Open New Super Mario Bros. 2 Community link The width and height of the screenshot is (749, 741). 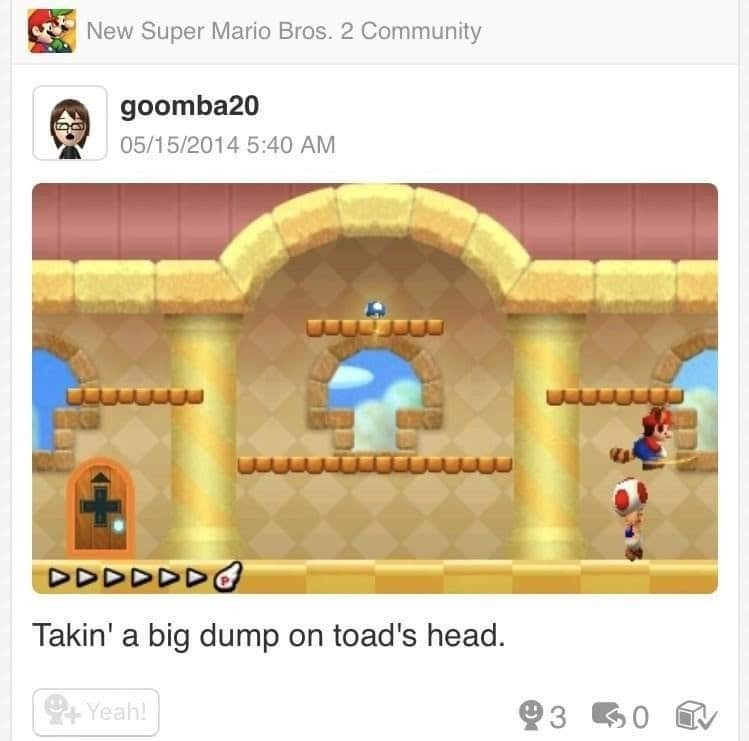pyautogui.click(x=284, y=31)
